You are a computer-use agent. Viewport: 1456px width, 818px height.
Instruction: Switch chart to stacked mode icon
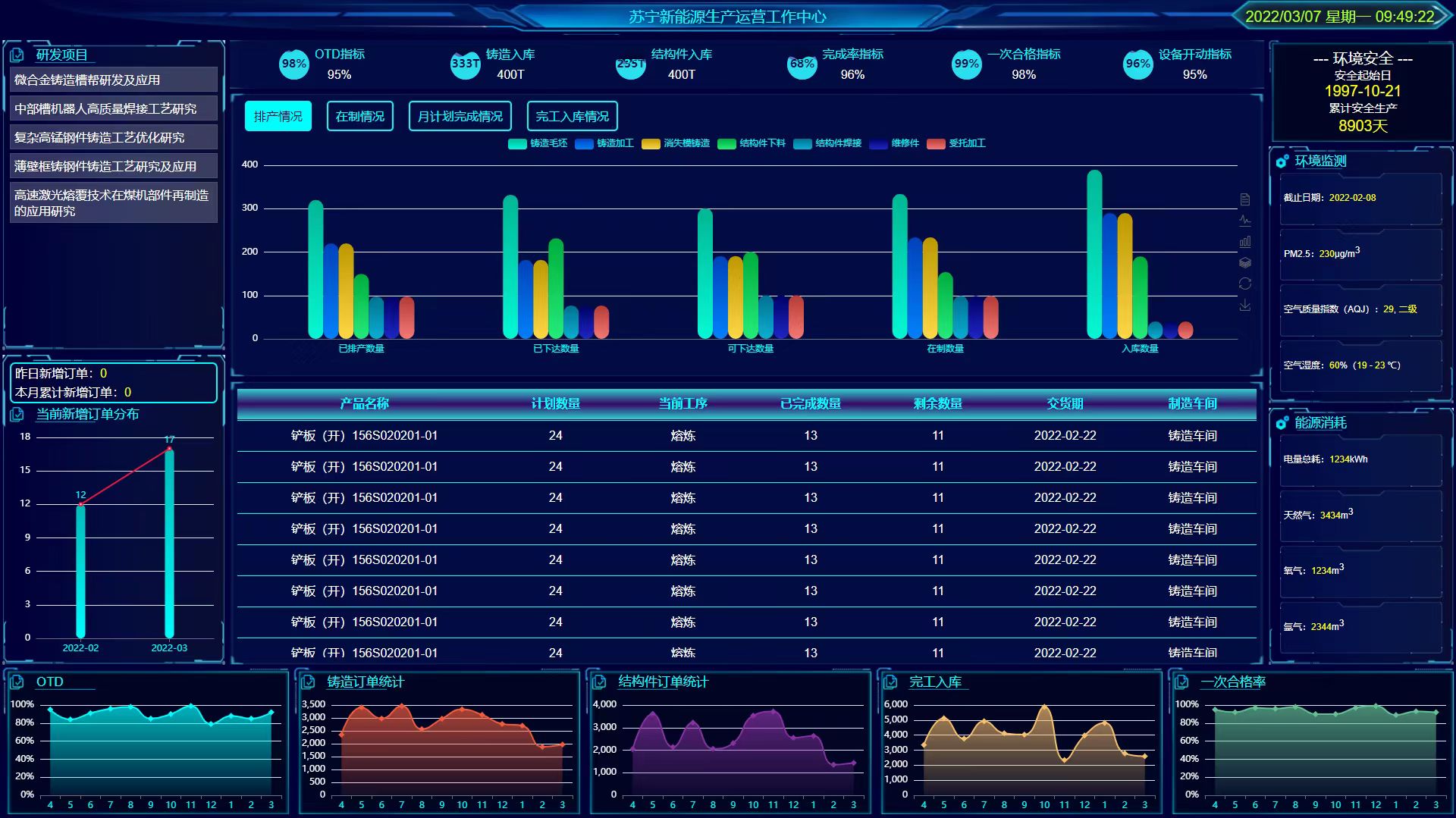click(1244, 263)
